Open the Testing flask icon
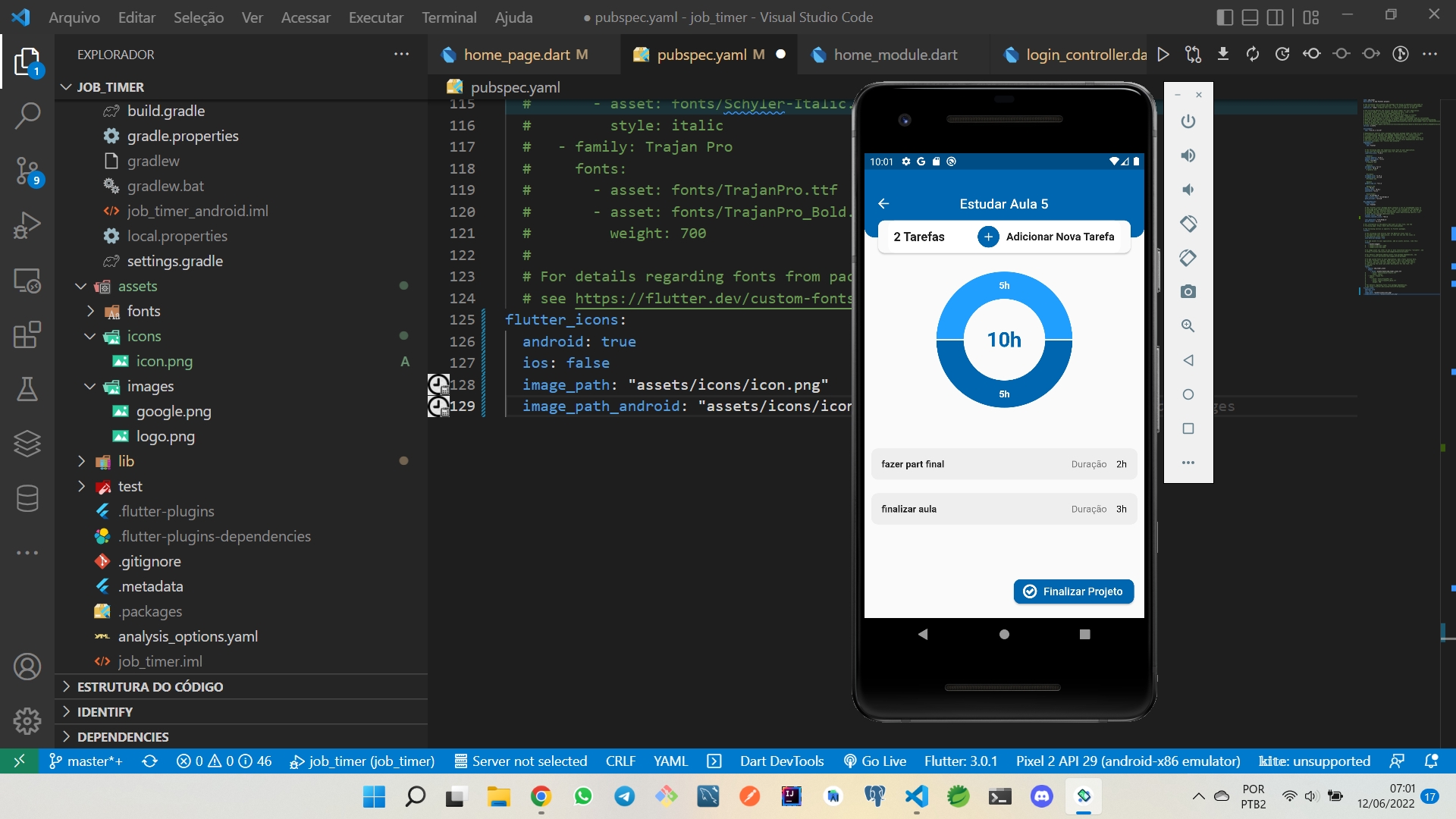The height and width of the screenshot is (819, 1456). pos(27,389)
